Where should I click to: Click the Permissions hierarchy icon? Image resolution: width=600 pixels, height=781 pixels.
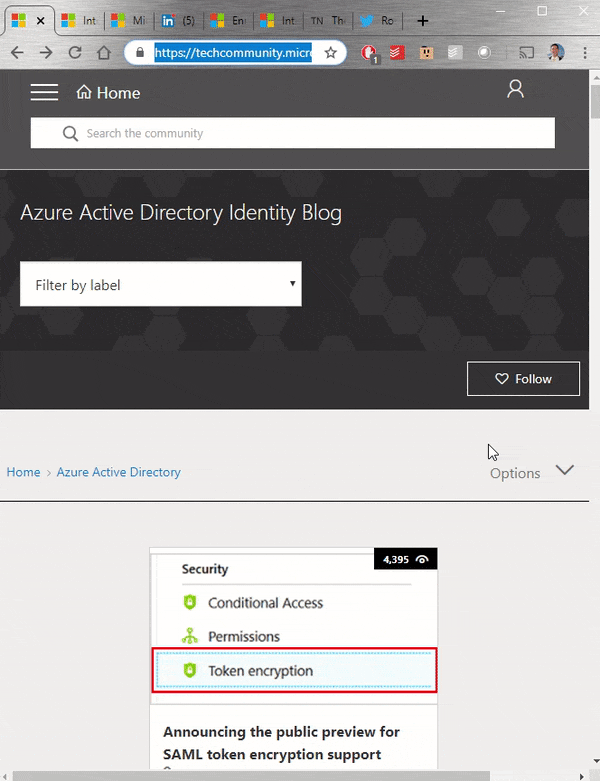pyautogui.click(x=190, y=636)
